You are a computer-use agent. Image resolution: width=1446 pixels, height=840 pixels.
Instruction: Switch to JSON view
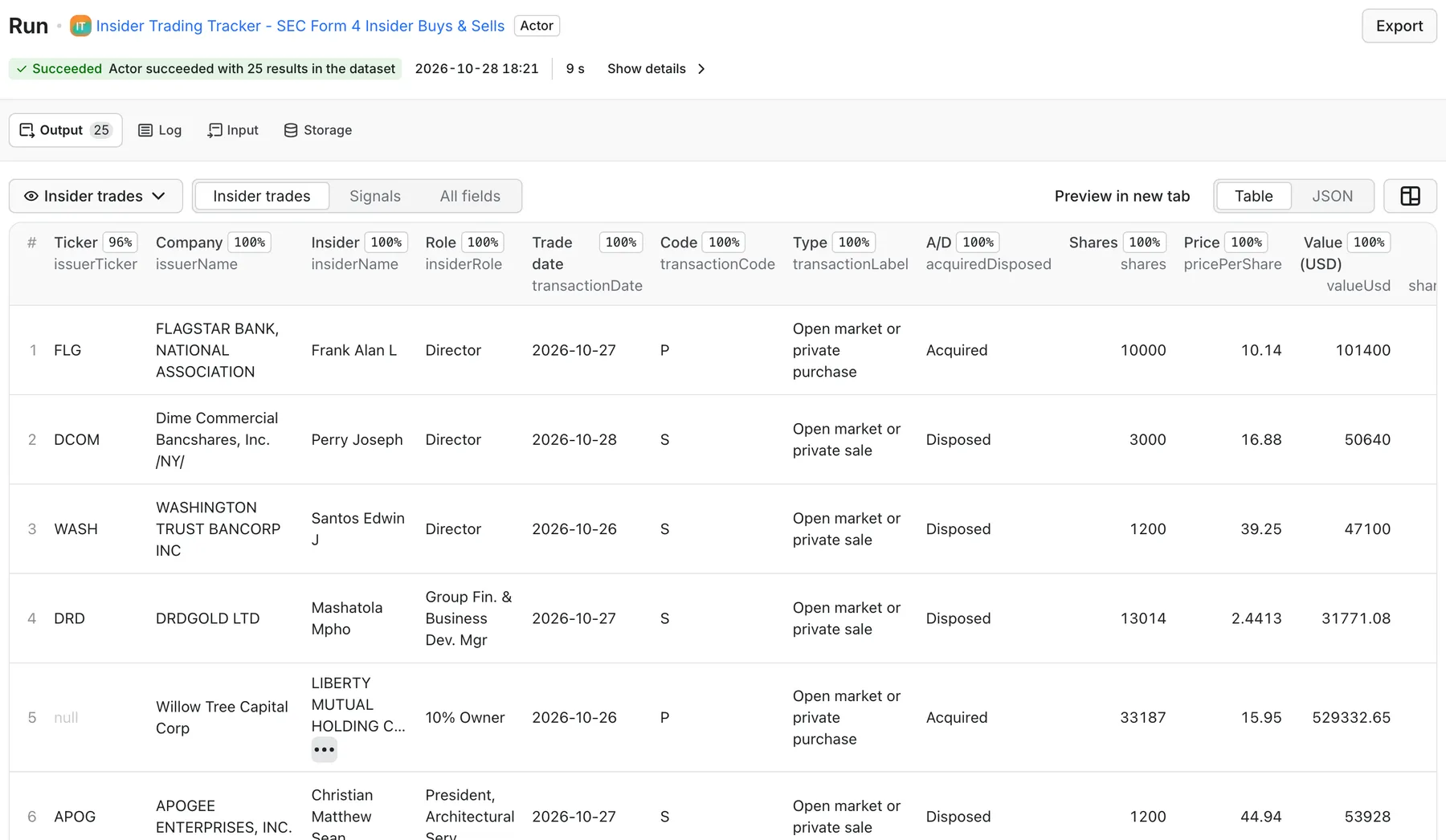pos(1333,196)
